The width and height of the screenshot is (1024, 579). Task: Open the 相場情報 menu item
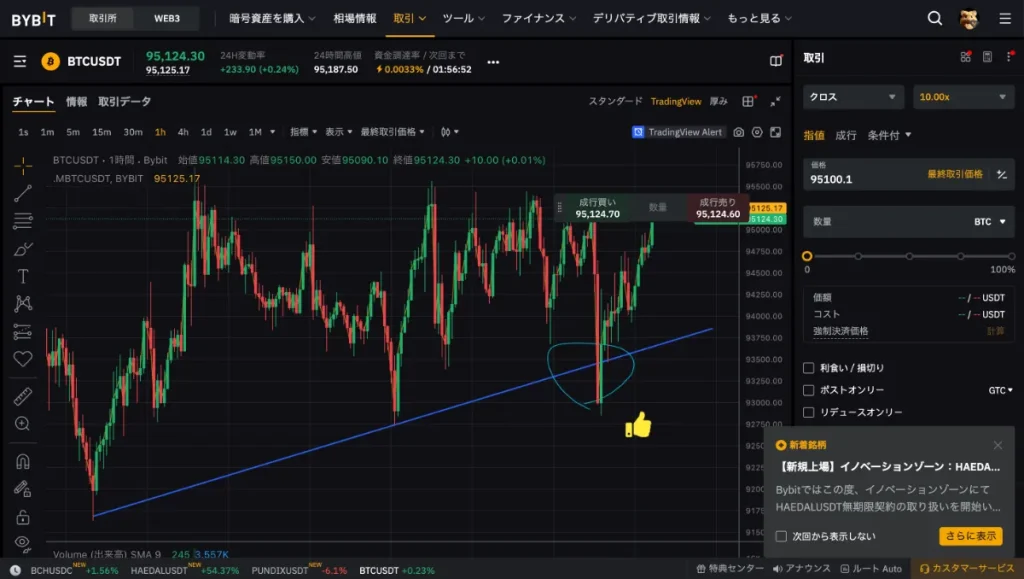[355, 18]
